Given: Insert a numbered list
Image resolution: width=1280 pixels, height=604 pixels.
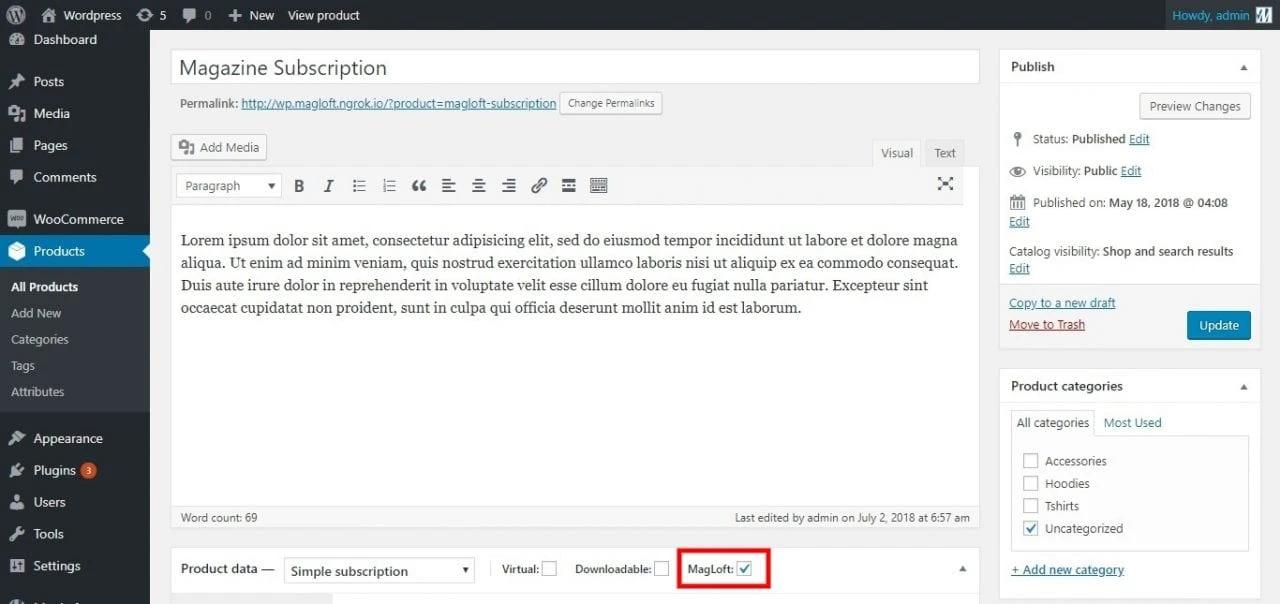Looking at the screenshot, I should (x=389, y=185).
